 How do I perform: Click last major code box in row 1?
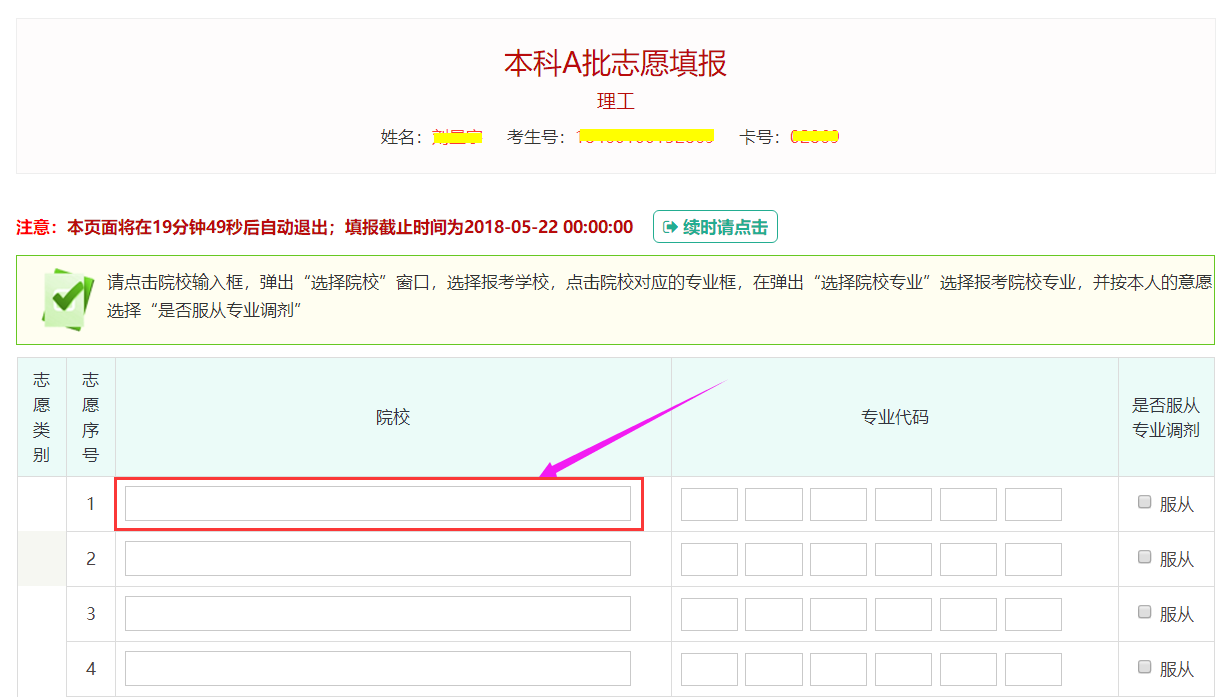(x=1033, y=504)
